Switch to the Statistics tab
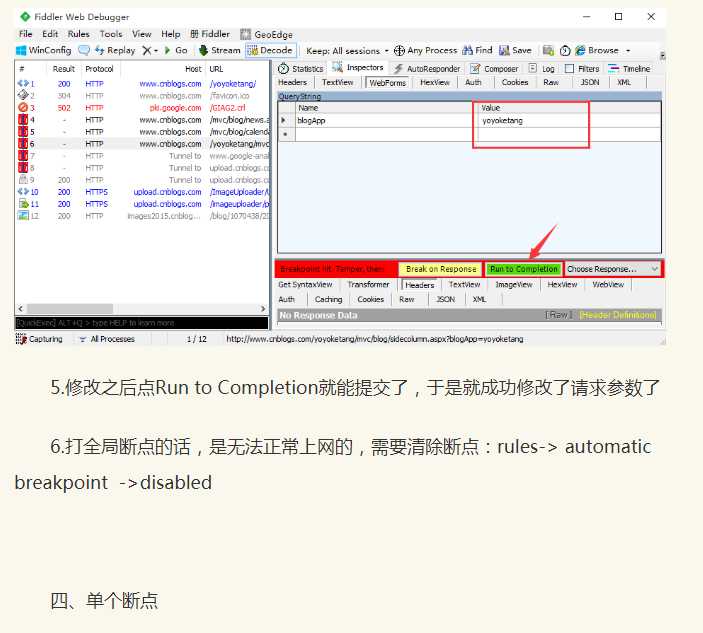The width and height of the screenshot is (703, 633). (x=301, y=69)
